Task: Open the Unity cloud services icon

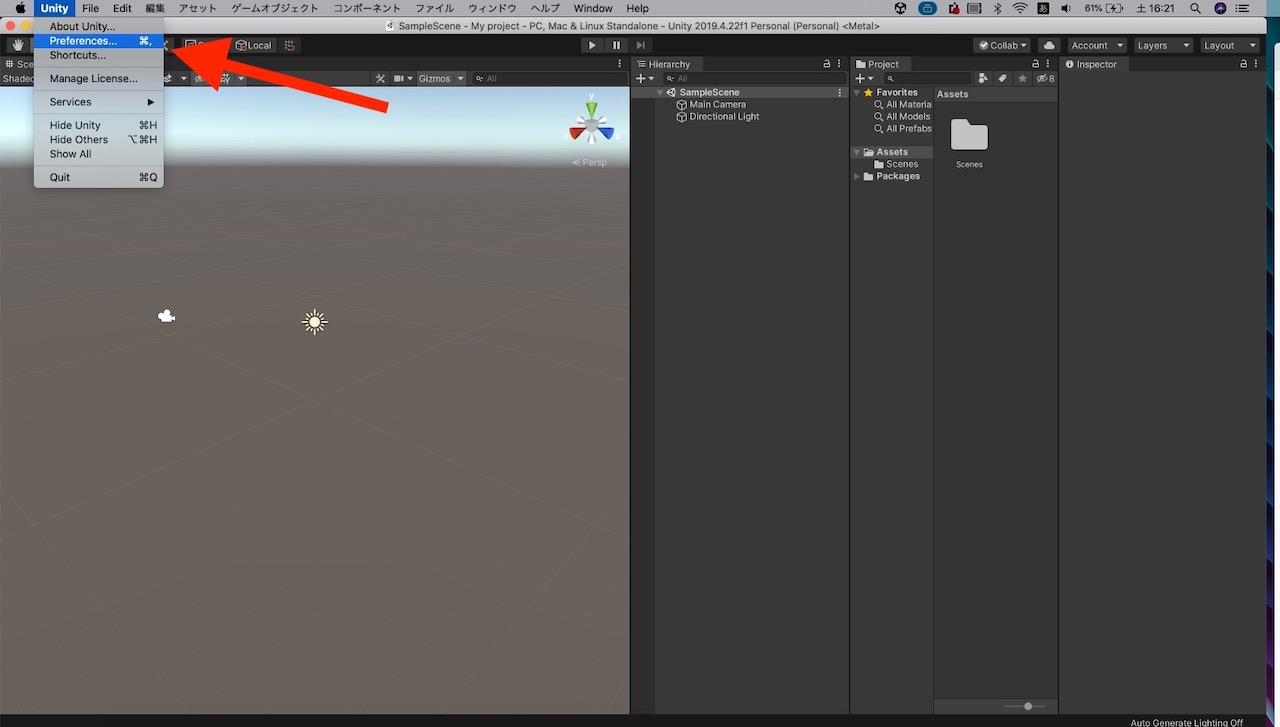Action: click(x=1048, y=45)
